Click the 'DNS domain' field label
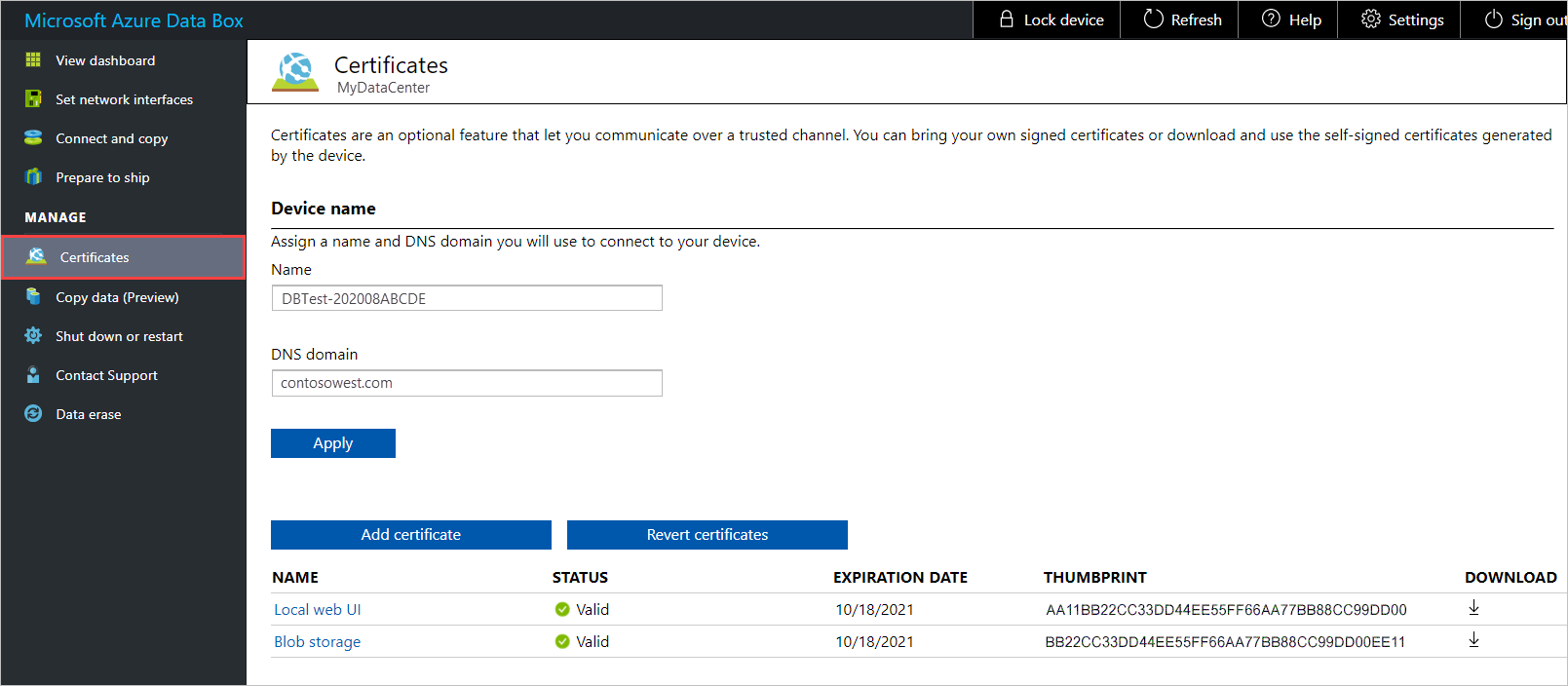 coord(314,355)
